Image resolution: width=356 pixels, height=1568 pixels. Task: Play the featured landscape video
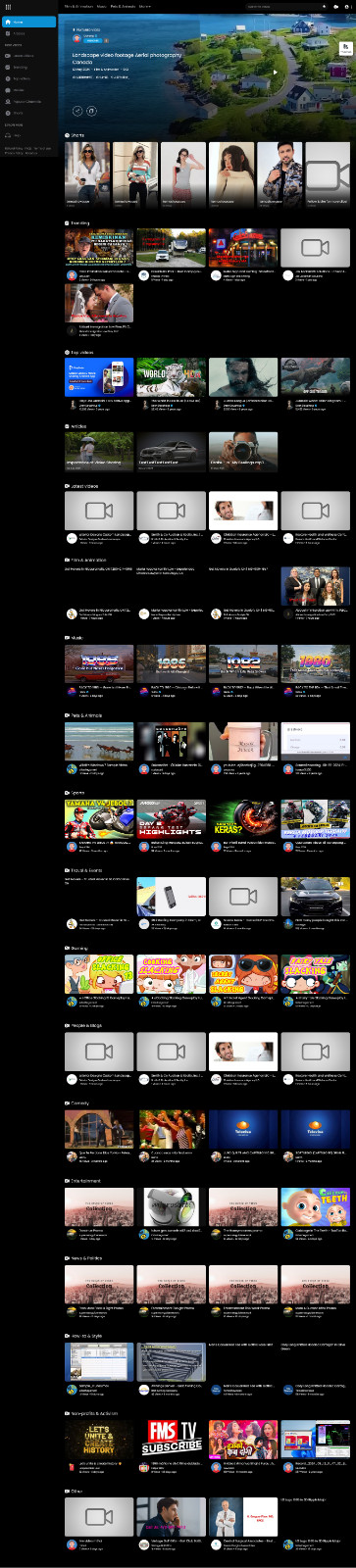tap(275, 73)
